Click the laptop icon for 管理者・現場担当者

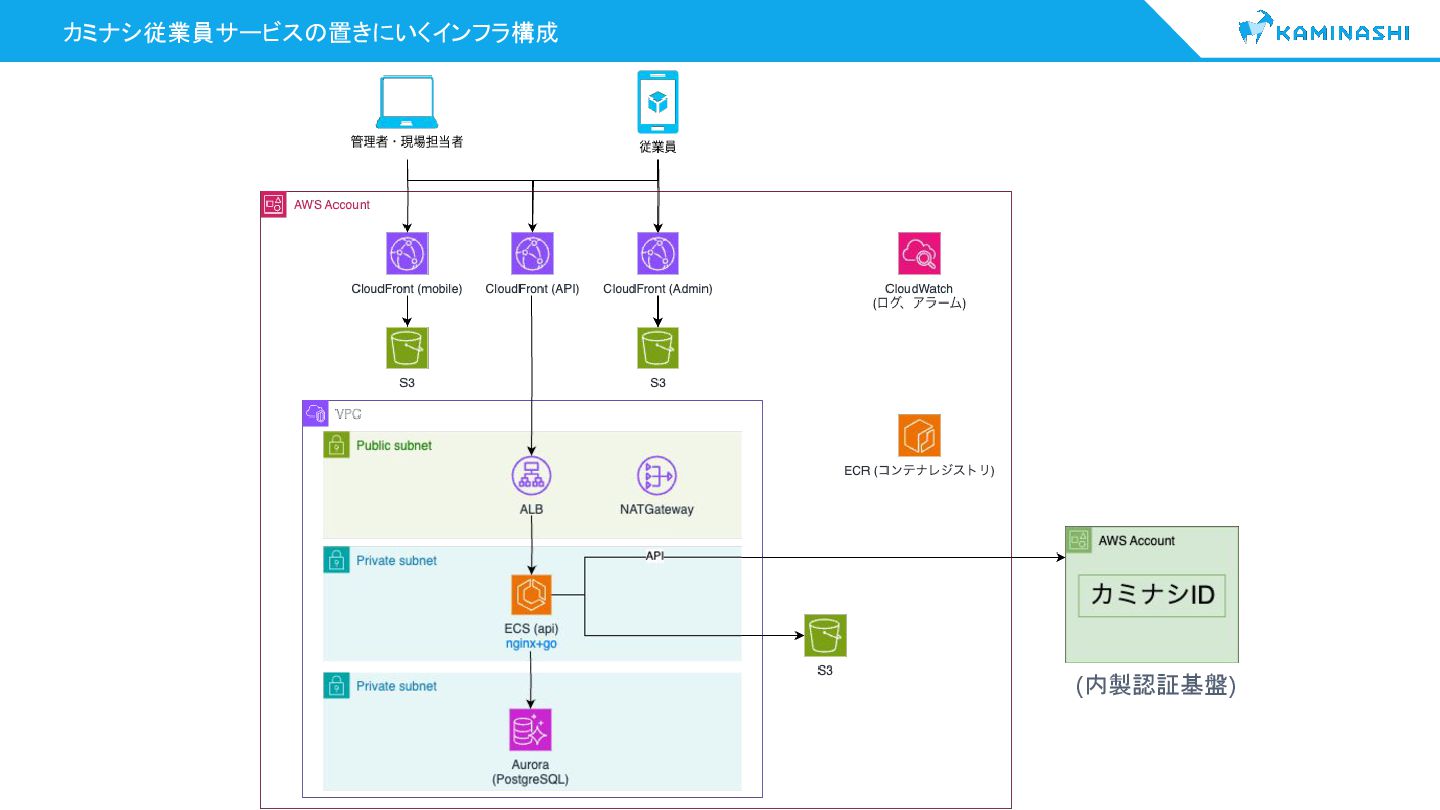pyautogui.click(x=407, y=103)
